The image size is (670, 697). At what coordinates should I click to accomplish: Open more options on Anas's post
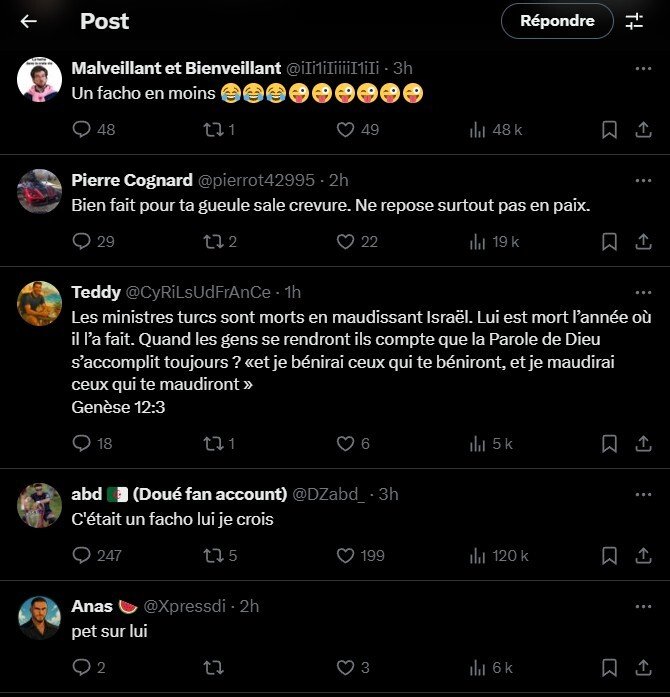[645, 606]
